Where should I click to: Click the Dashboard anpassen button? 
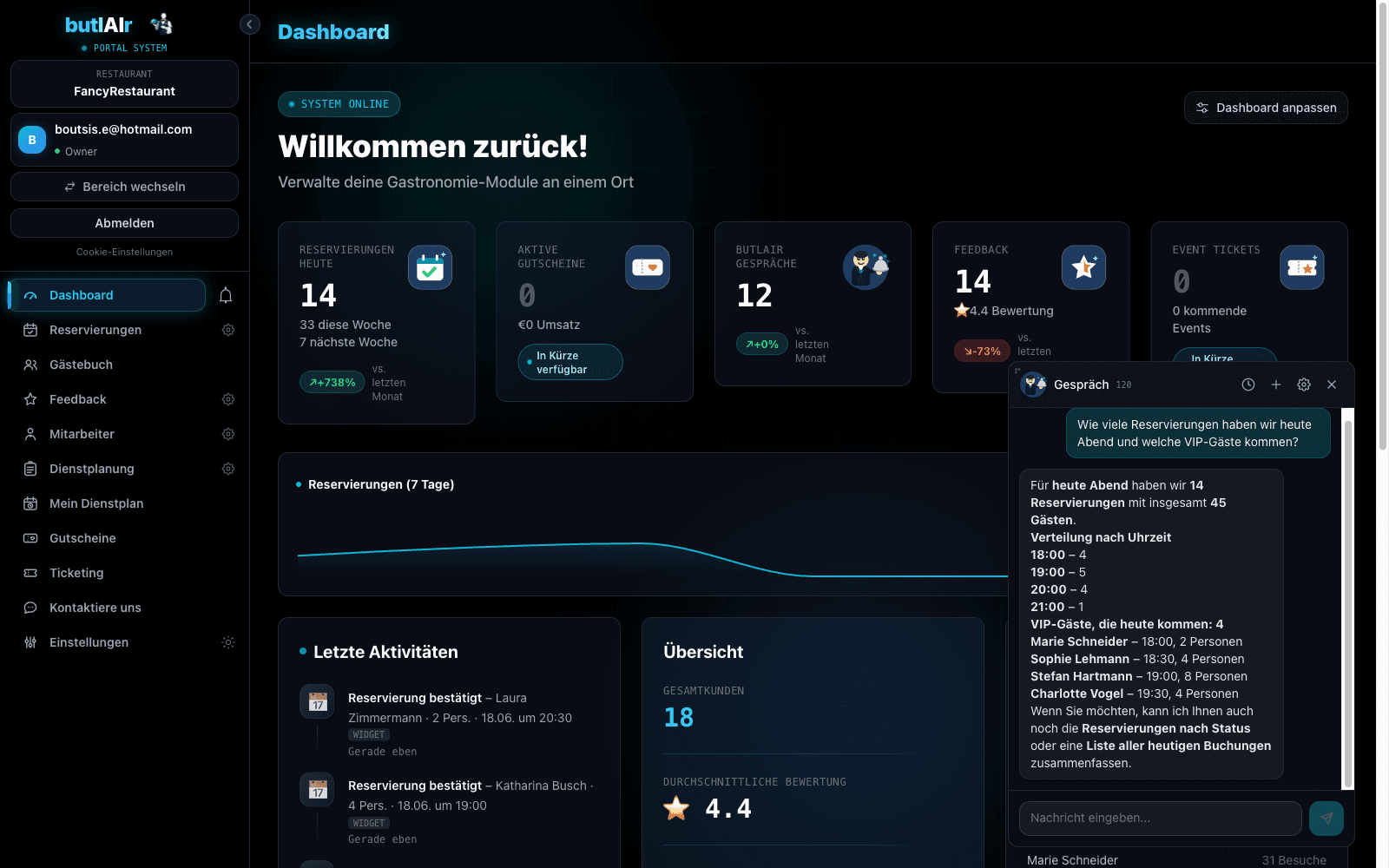point(1266,108)
